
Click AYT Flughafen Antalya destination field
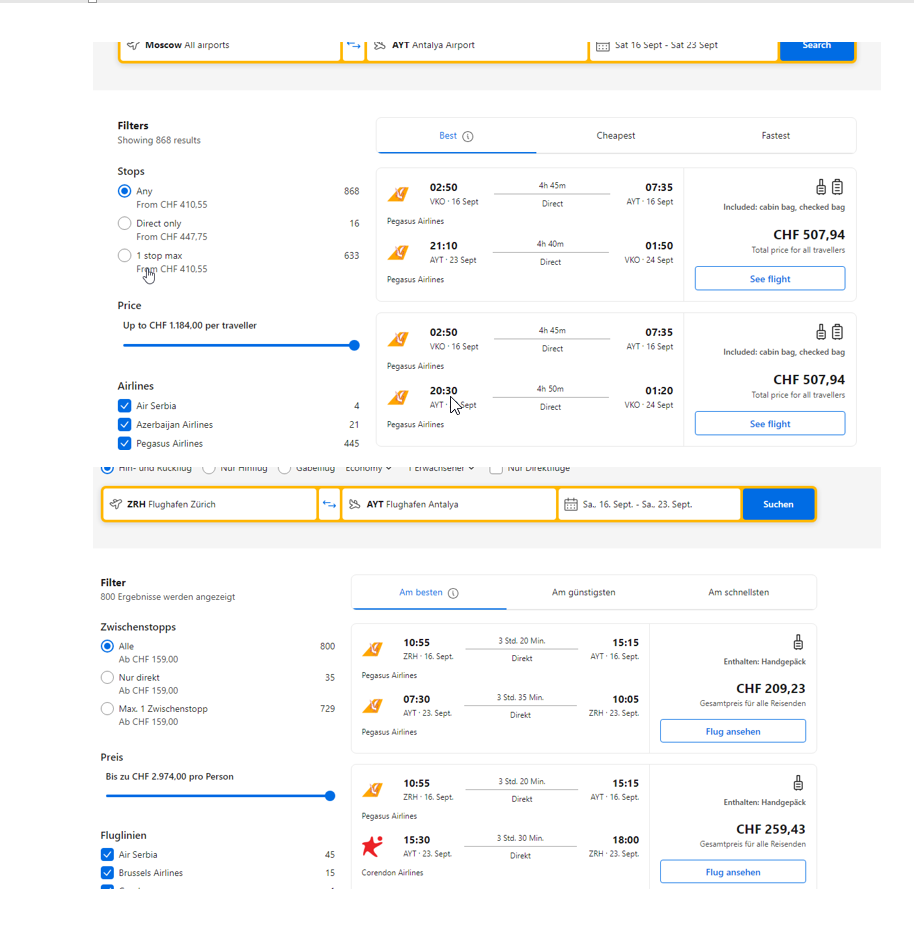pyautogui.click(x=449, y=504)
